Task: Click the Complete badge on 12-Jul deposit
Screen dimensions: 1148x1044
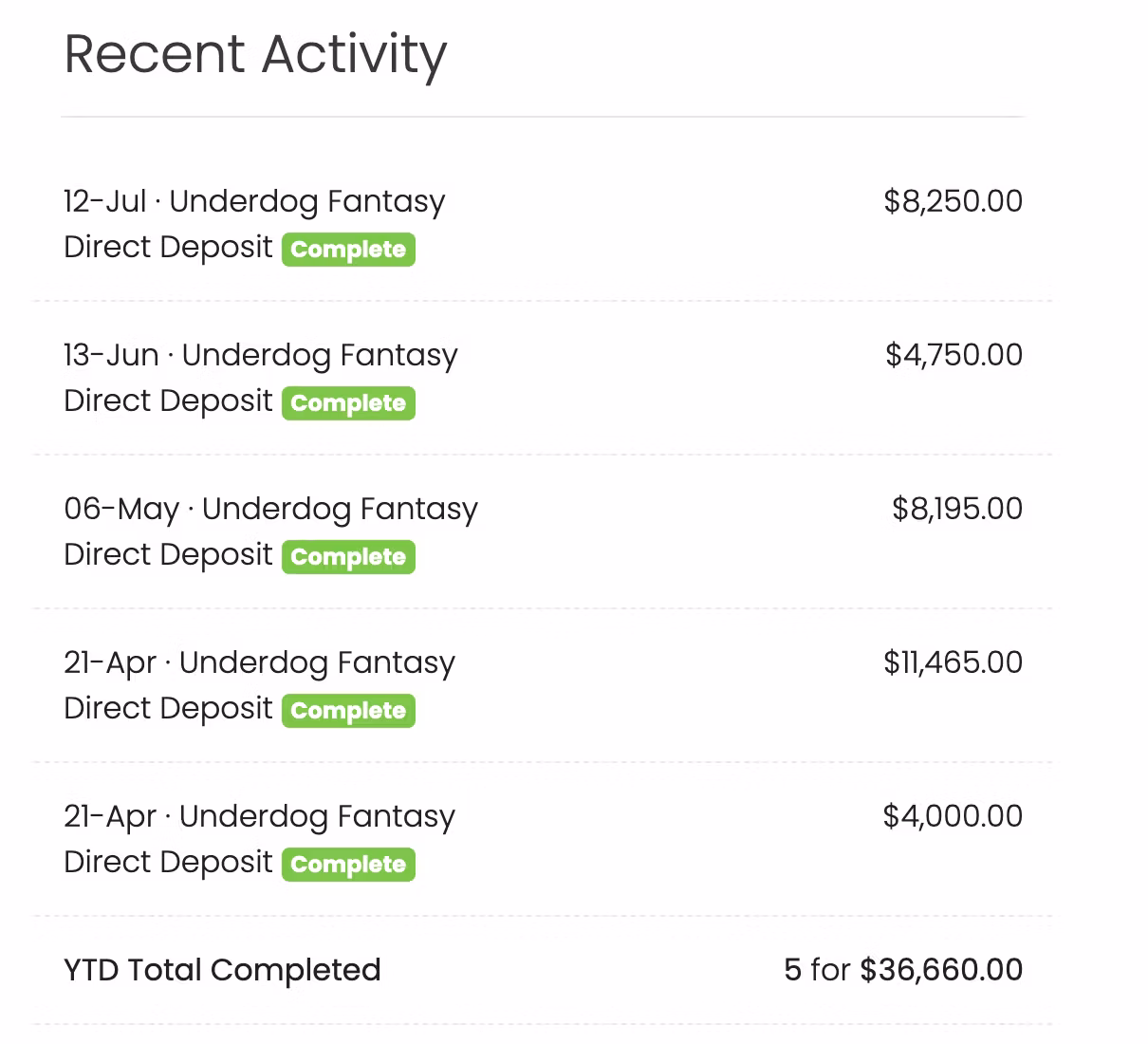Action: pos(348,250)
